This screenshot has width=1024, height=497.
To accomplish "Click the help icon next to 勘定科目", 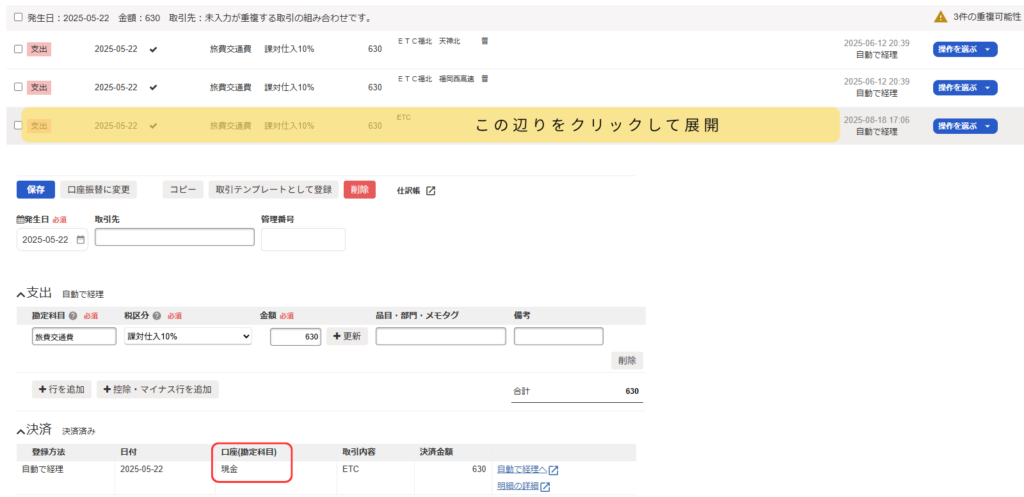I will click(x=73, y=316).
